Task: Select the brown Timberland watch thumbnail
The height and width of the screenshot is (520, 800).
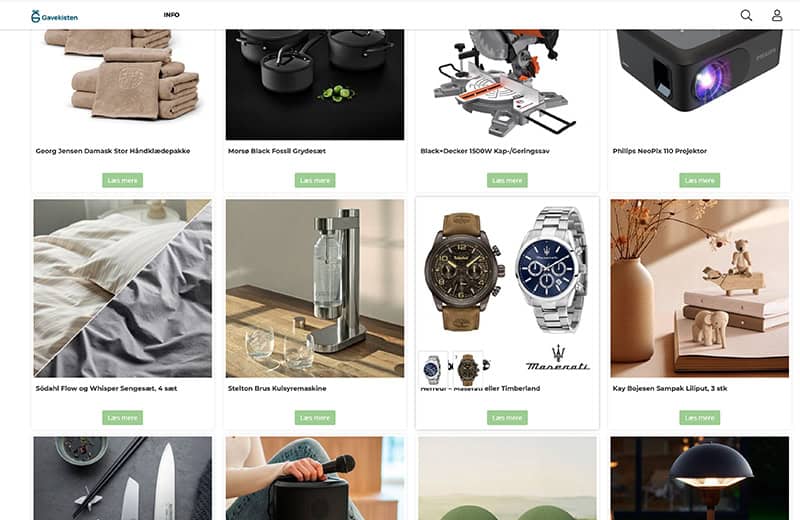Action: click(468, 368)
